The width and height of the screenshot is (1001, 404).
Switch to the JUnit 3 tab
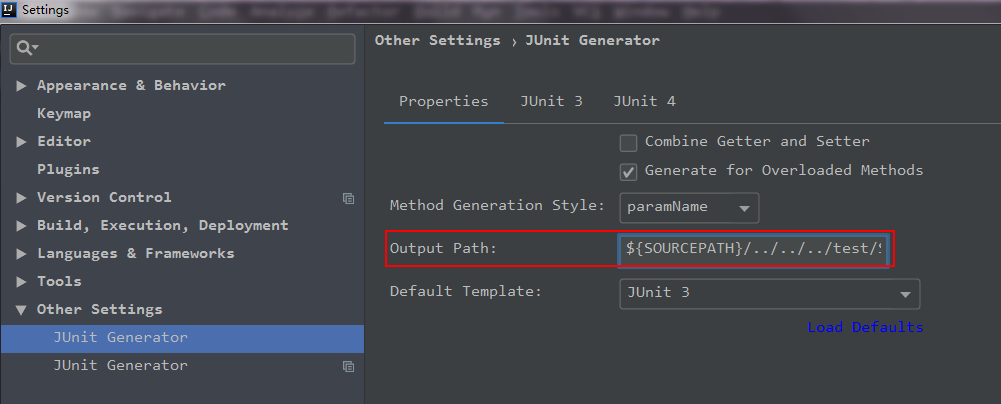pos(551,101)
